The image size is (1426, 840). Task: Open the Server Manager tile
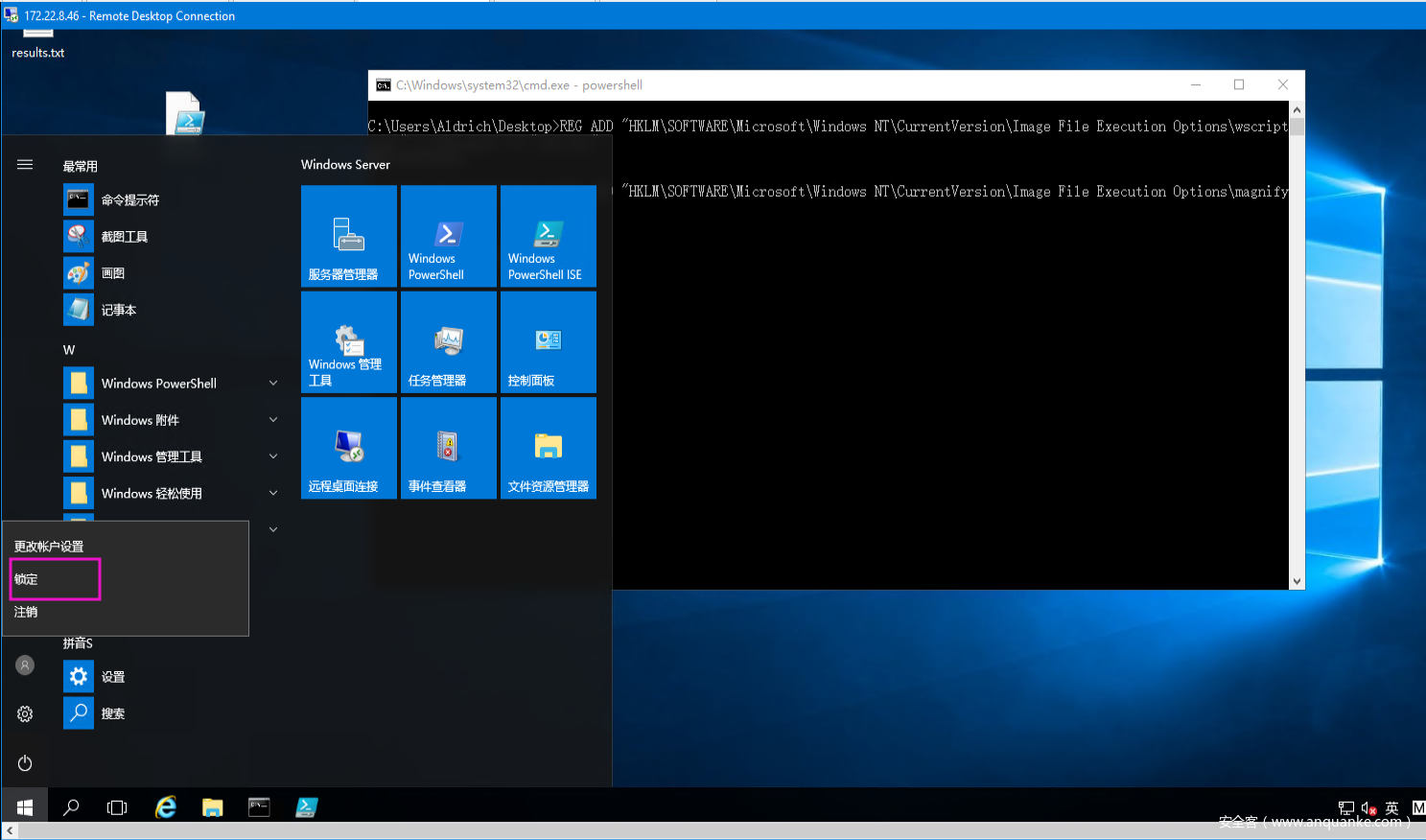click(x=348, y=236)
